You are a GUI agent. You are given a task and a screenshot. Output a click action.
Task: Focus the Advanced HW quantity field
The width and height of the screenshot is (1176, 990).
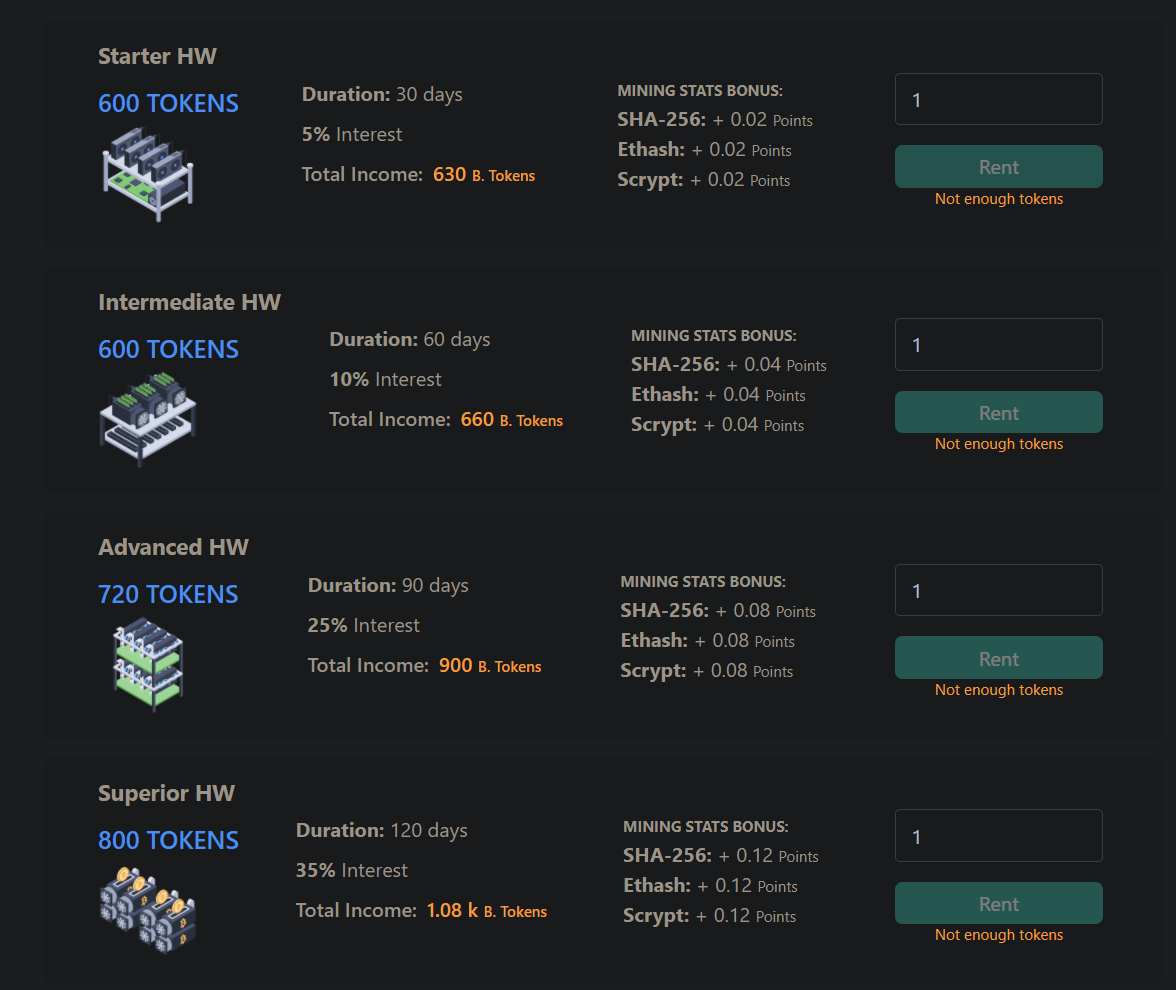998,591
